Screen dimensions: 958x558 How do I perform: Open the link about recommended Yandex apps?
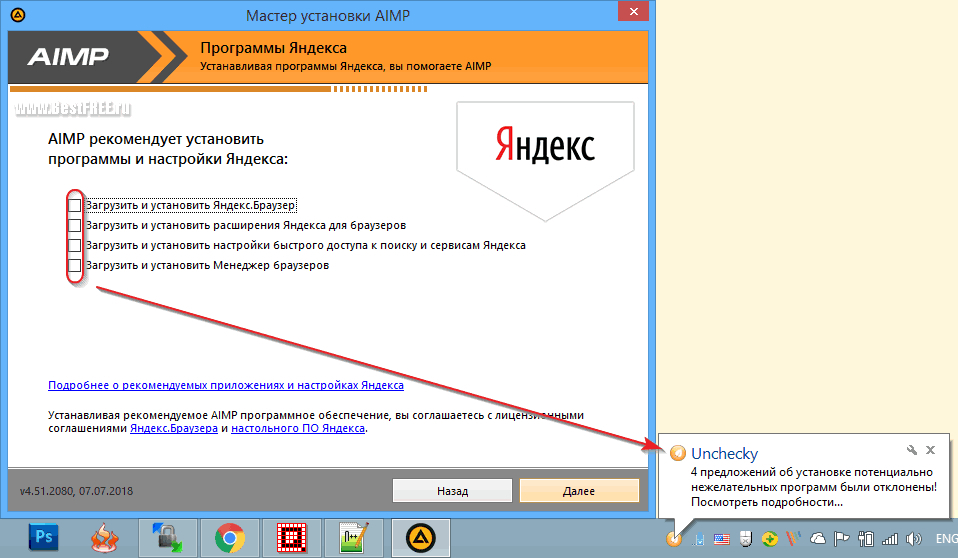point(225,385)
